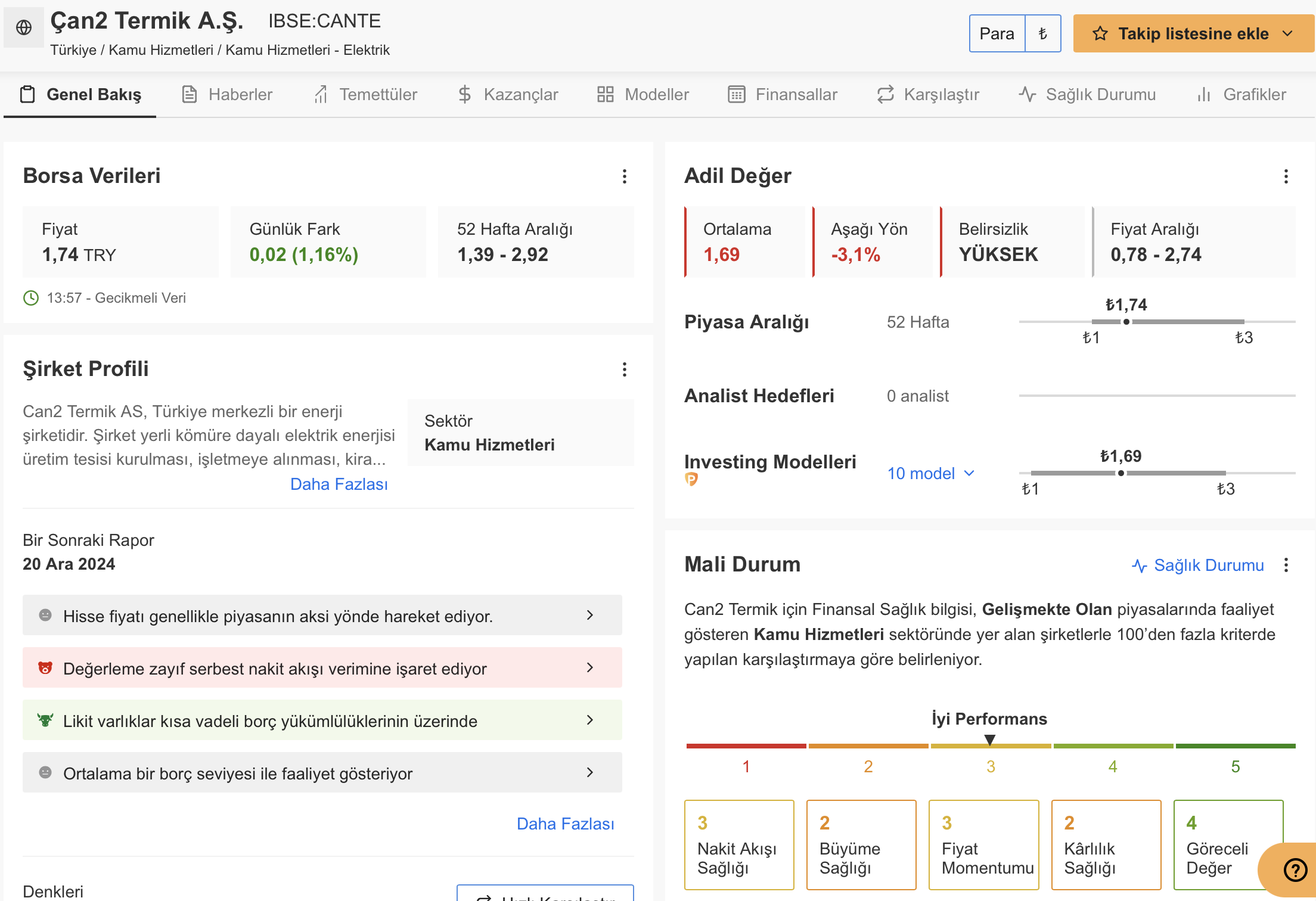
Task: Open the Göreceli Değer score card
Action: click(x=1228, y=845)
